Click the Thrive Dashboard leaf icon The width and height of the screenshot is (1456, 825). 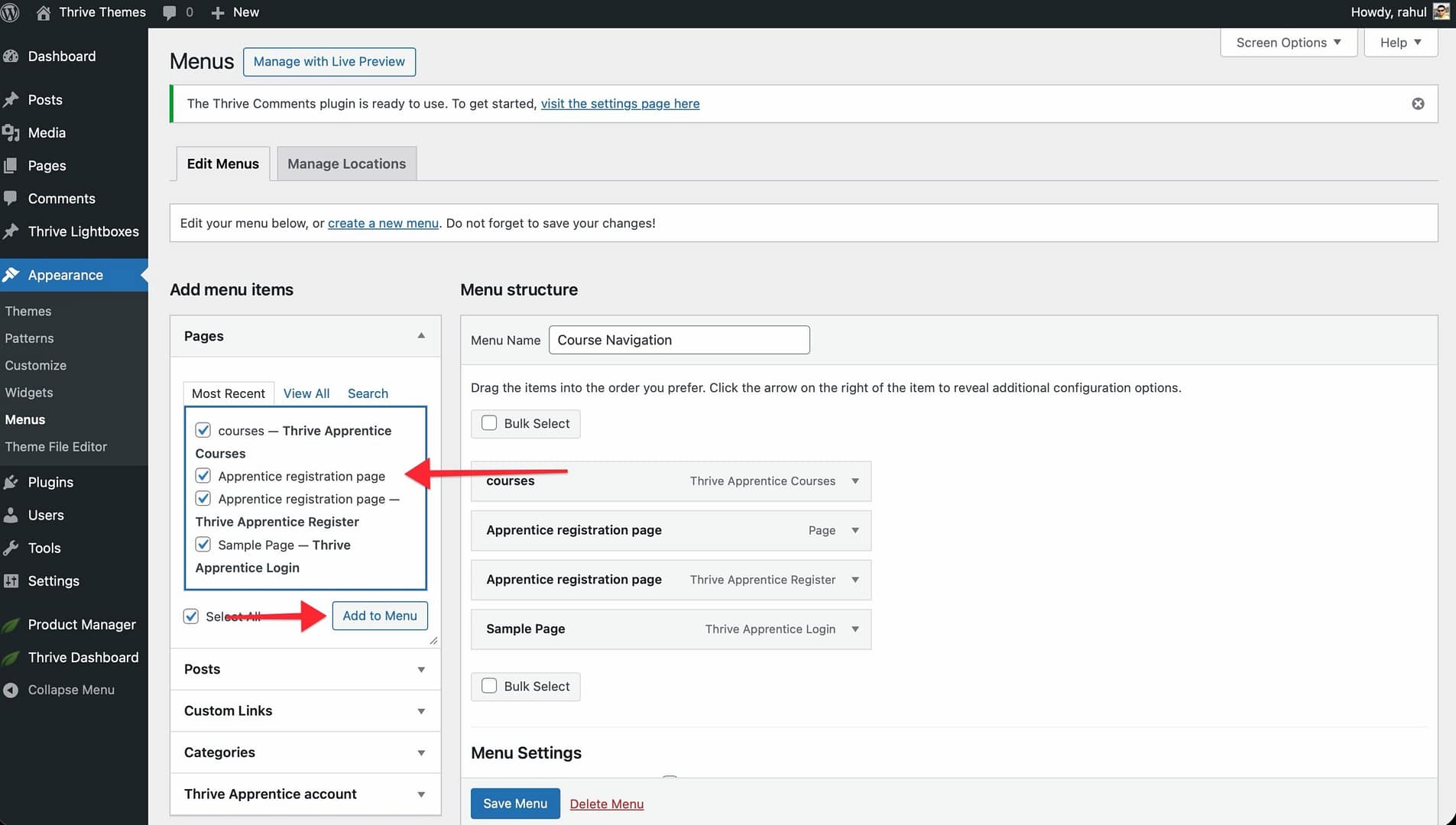tap(11, 658)
